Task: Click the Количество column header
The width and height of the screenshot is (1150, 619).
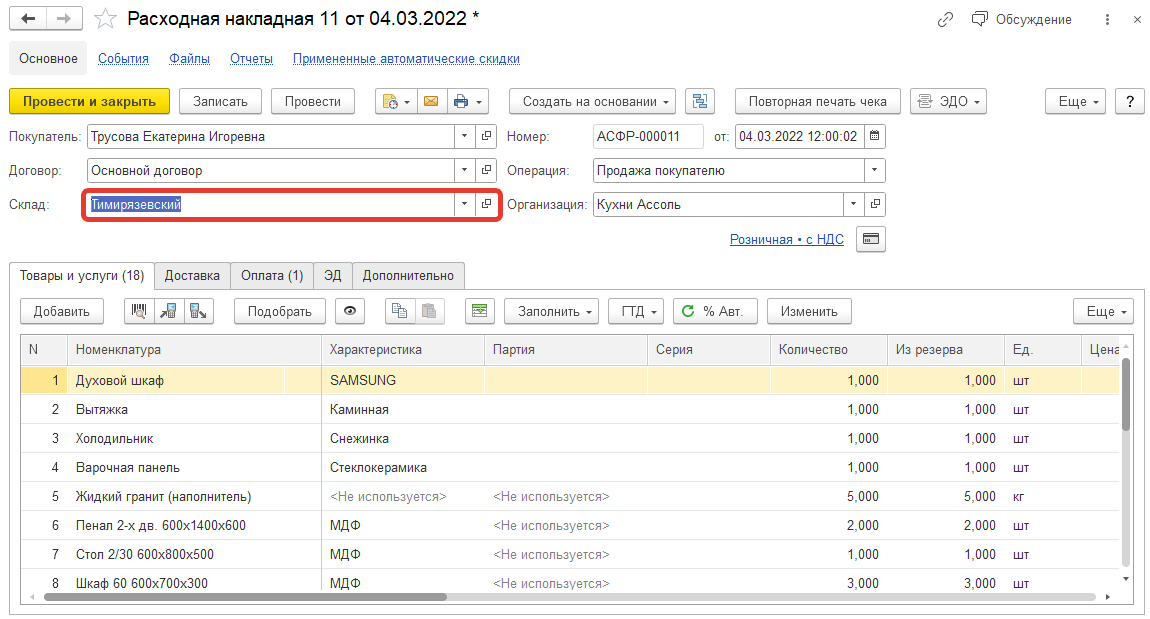Action: click(828, 350)
